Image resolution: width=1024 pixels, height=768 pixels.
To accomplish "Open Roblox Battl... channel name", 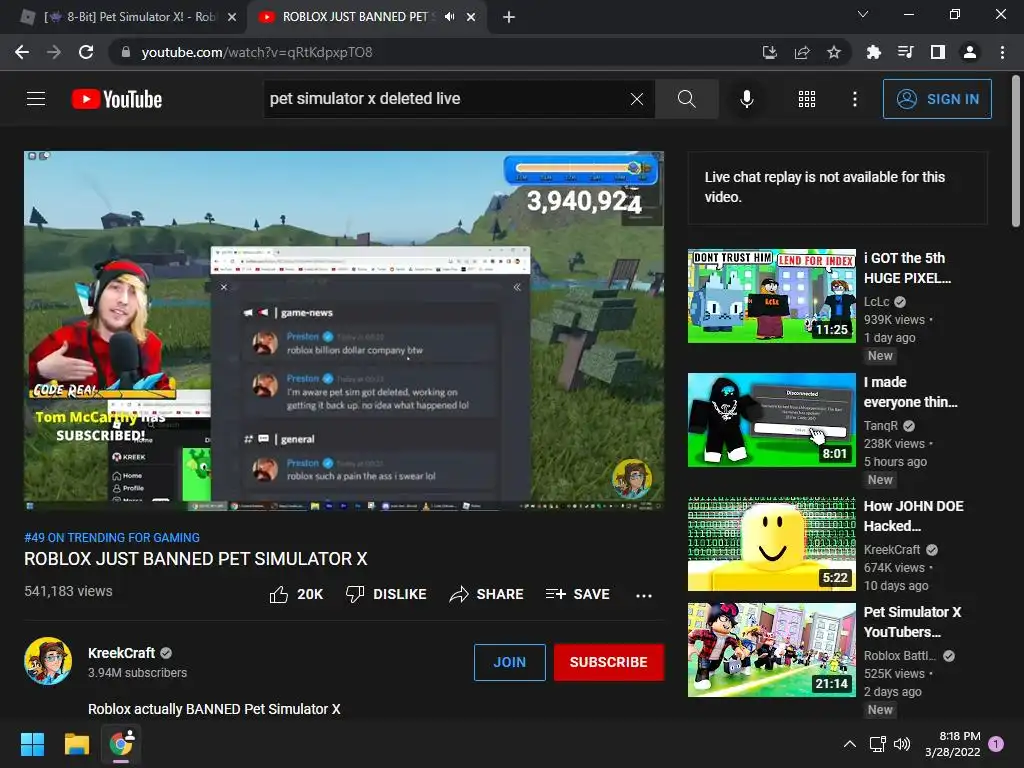I will click(900, 656).
